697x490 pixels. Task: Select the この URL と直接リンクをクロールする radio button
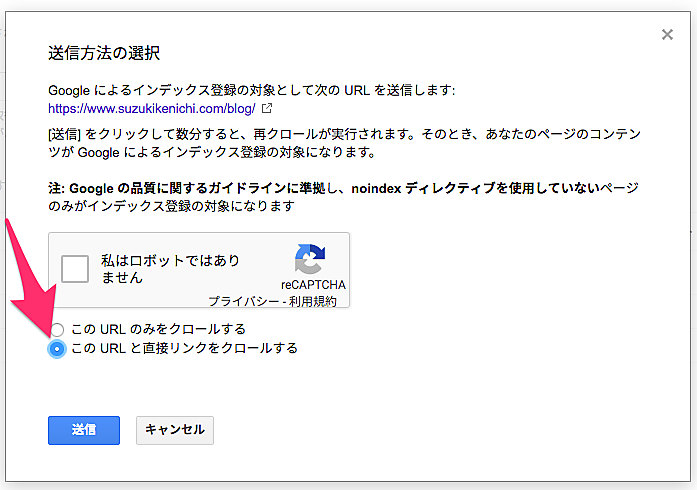57,348
